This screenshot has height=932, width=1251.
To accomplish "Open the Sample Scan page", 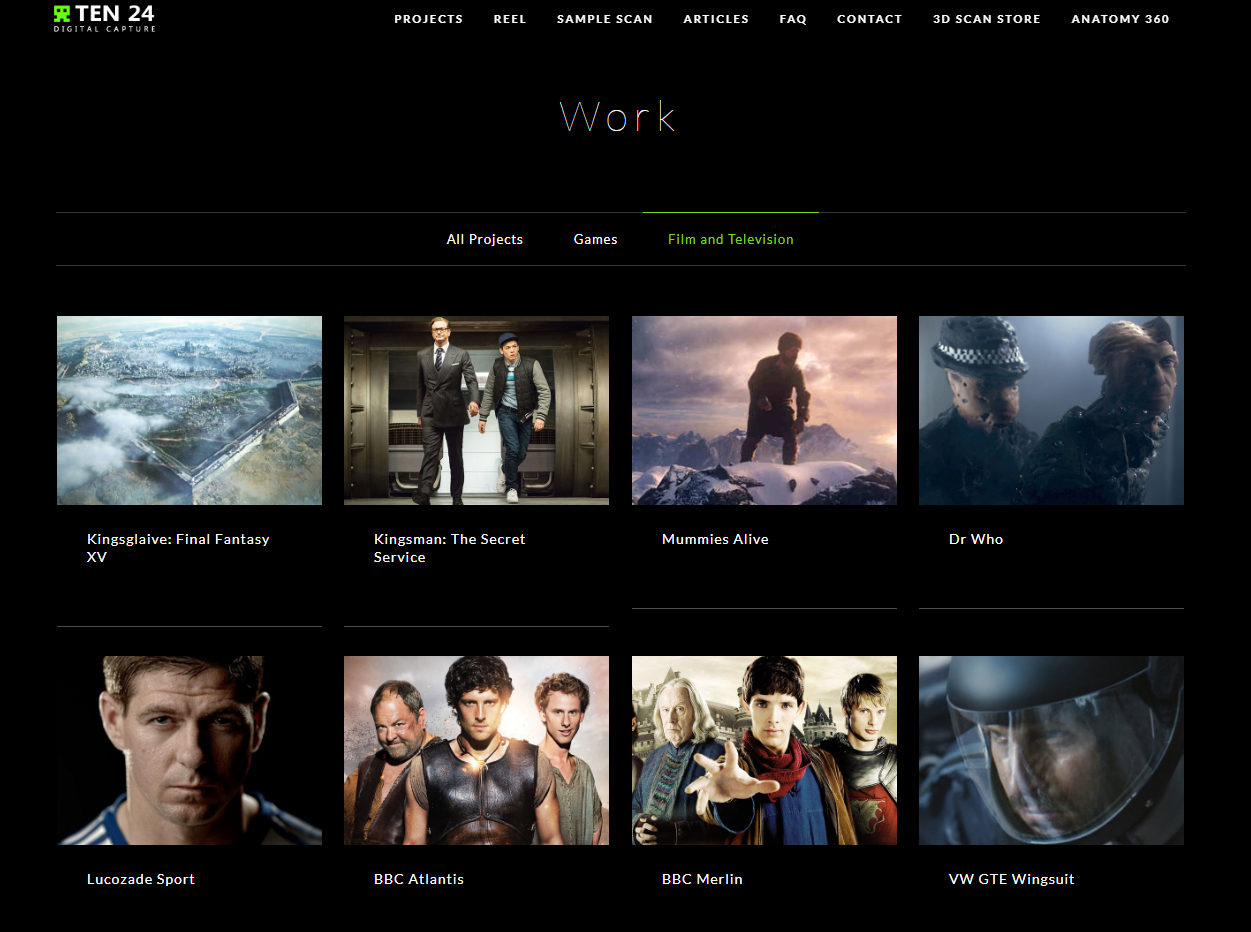I will coord(605,19).
